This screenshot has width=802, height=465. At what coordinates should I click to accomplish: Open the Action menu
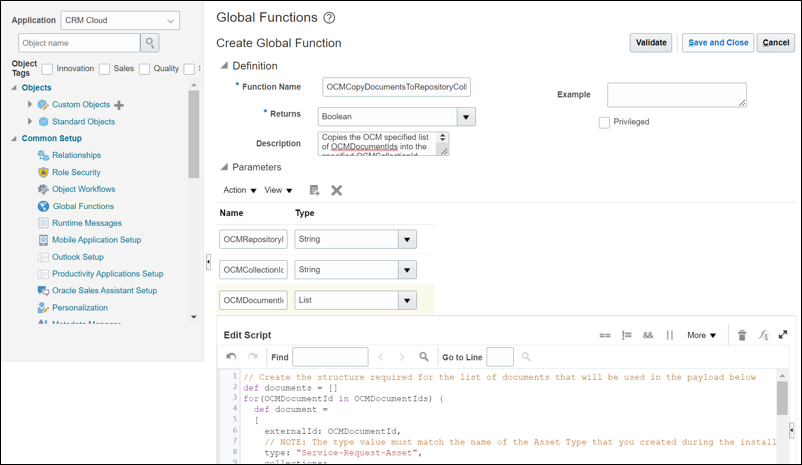(x=239, y=190)
